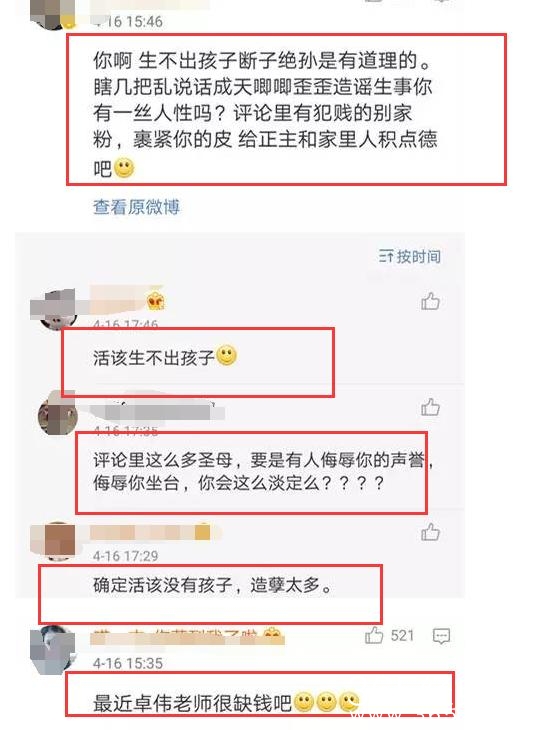Select the comment 活该生不出孩子
The height and width of the screenshot is (730, 533).
[x=165, y=357]
